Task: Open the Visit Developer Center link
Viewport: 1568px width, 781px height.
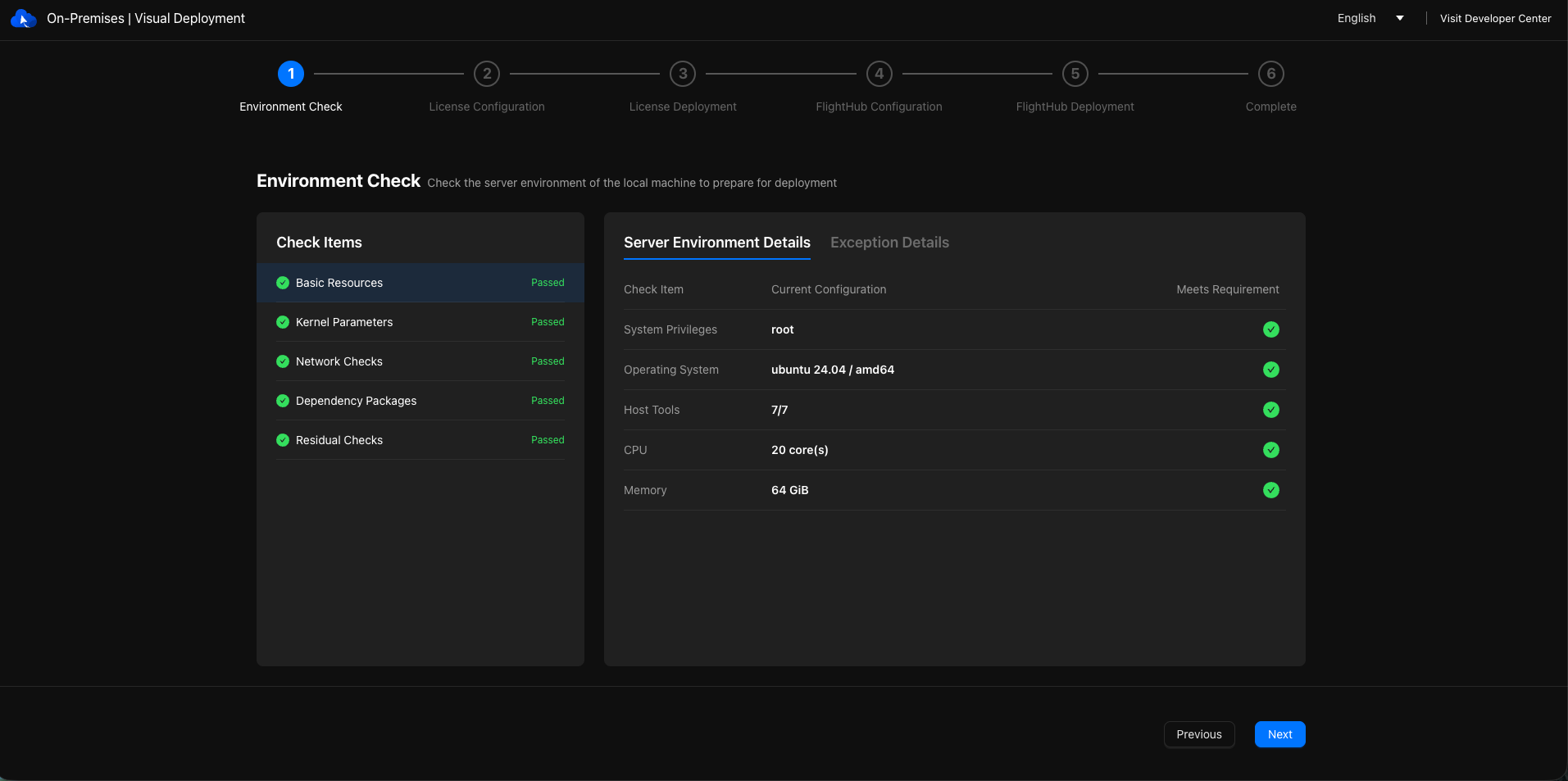Action: point(1495,18)
